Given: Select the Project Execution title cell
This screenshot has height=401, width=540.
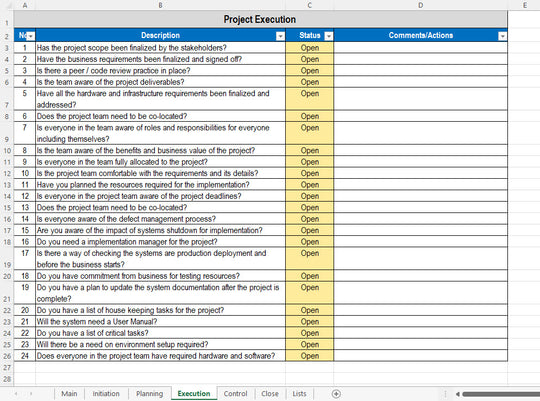Looking at the screenshot, I should [x=260, y=19].
